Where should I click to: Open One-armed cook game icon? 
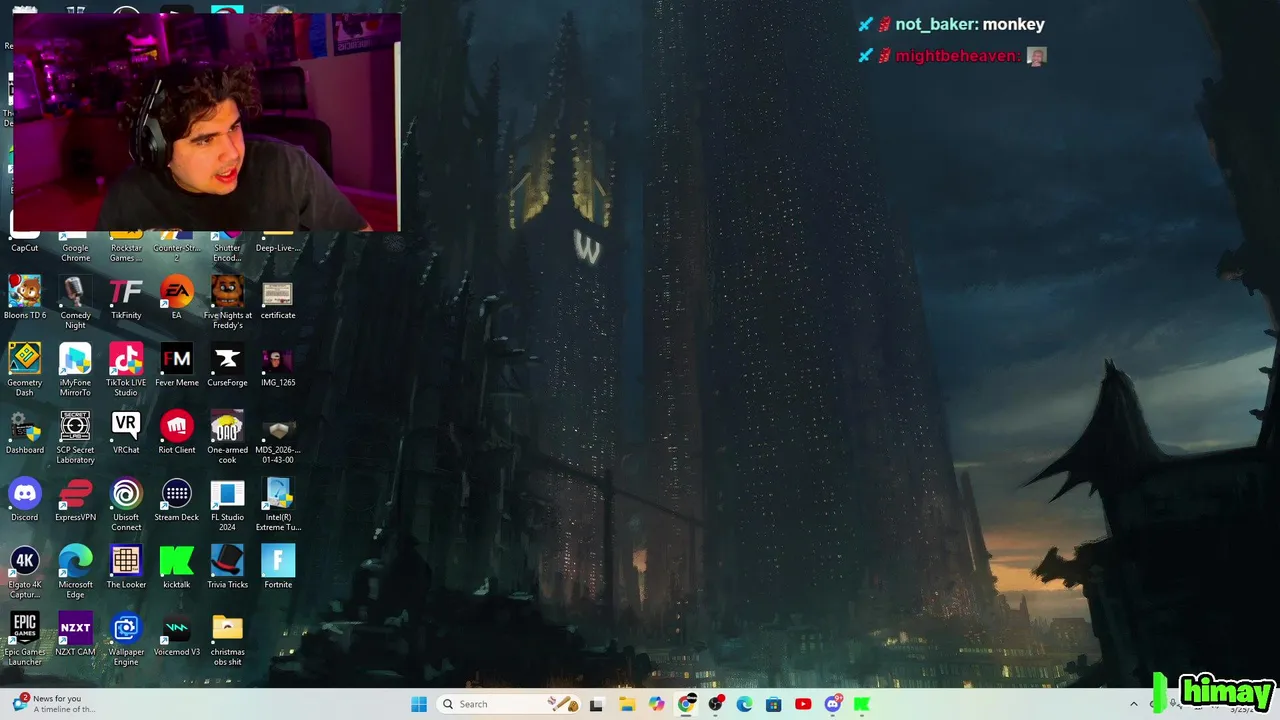pos(227,437)
